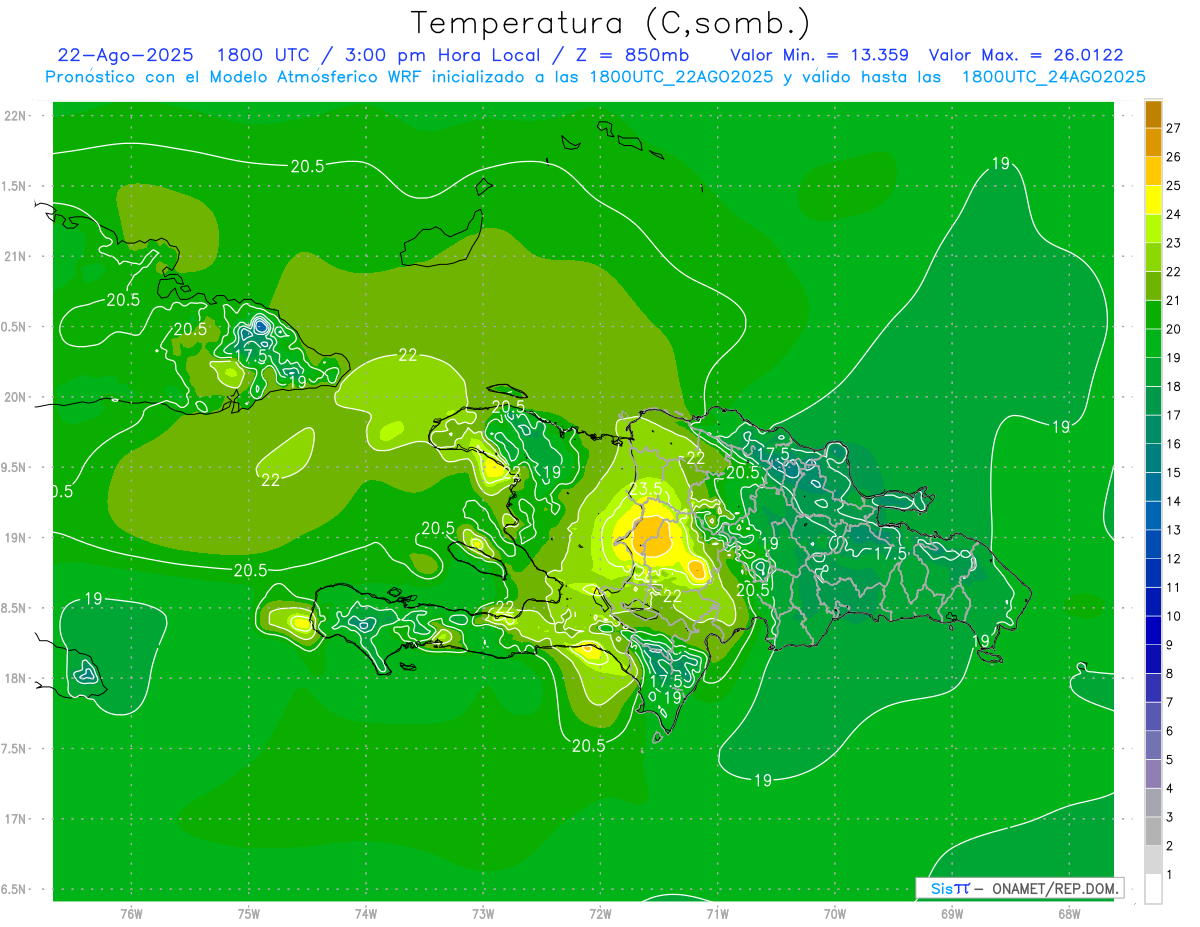Click the '22N' latitude axis label

(15, 116)
